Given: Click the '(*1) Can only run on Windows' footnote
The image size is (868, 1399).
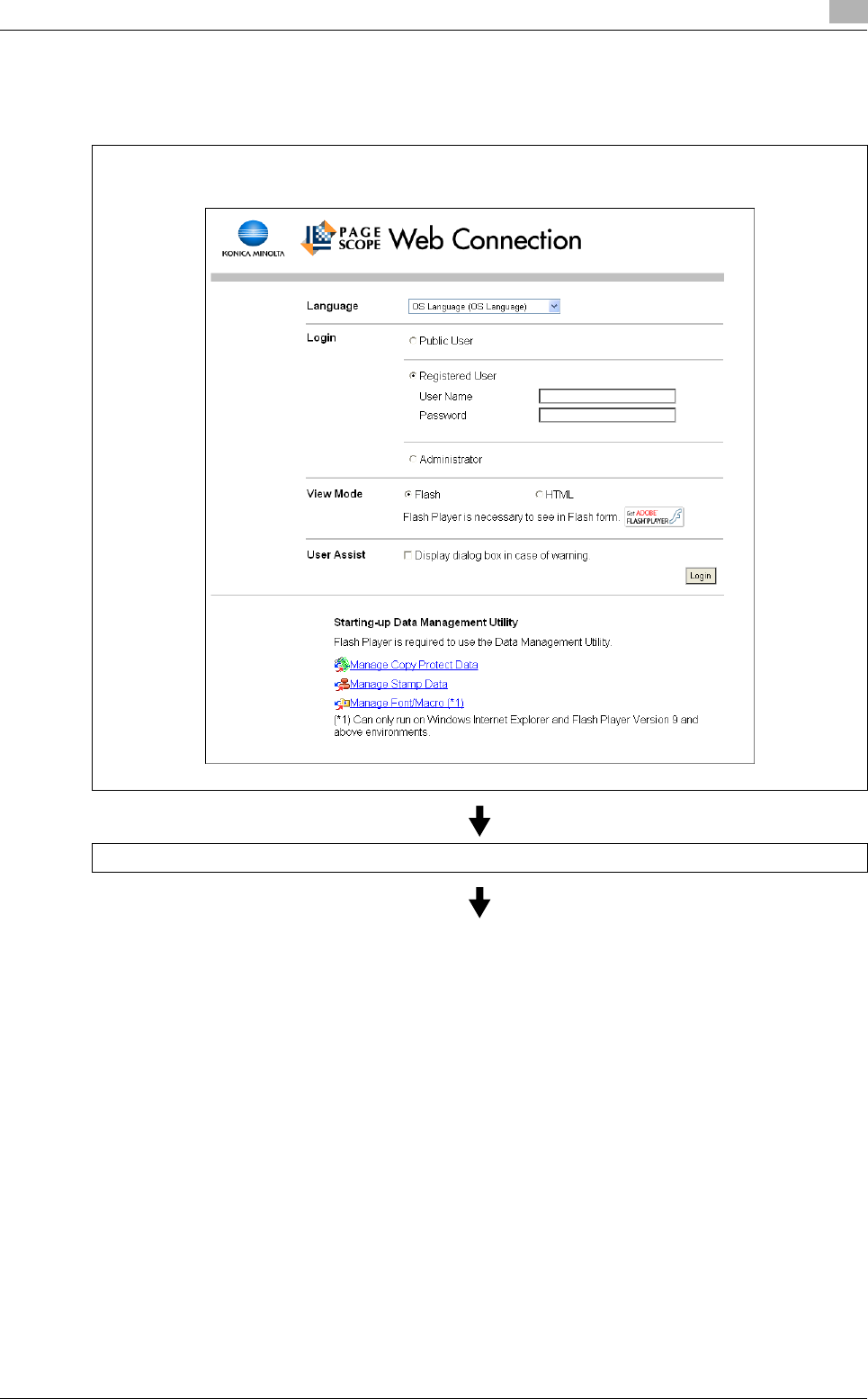Looking at the screenshot, I should point(515,726).
